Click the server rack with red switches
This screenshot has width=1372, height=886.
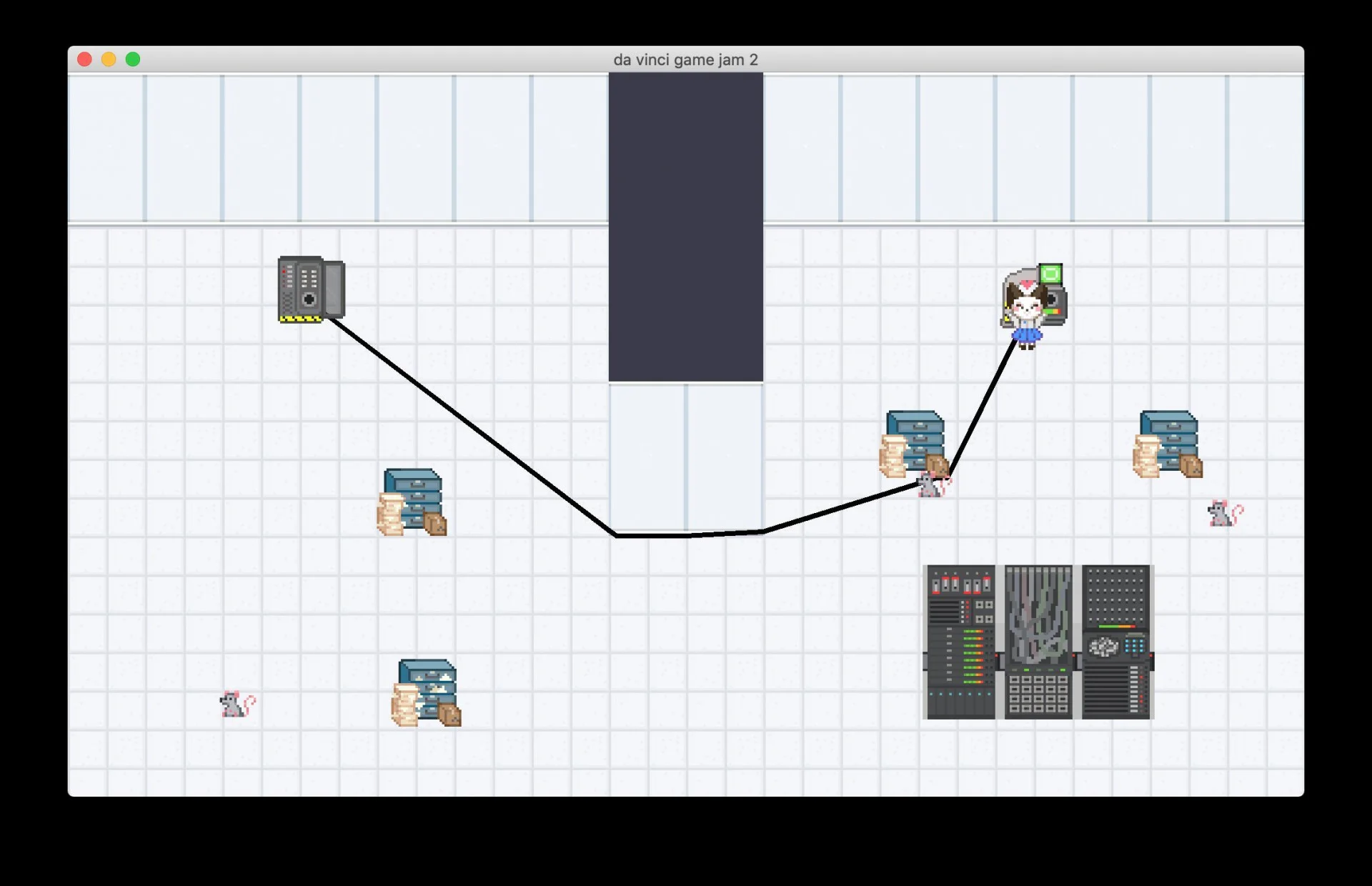tap(960, 642)
